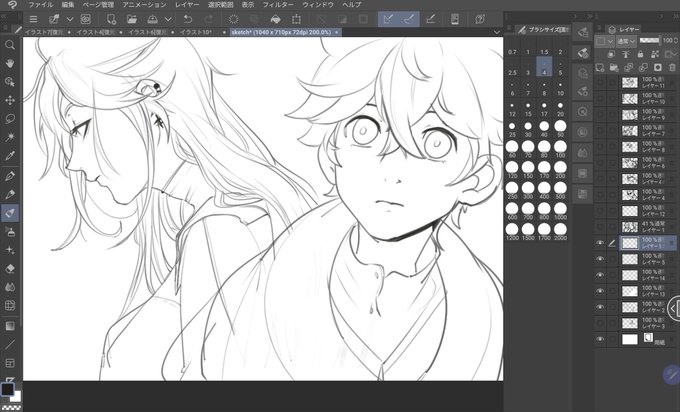680x412 pixels.
Task: Hide レイヤー 5 with its eye icon
Action: pyautogui.click(x=600, y=259)
